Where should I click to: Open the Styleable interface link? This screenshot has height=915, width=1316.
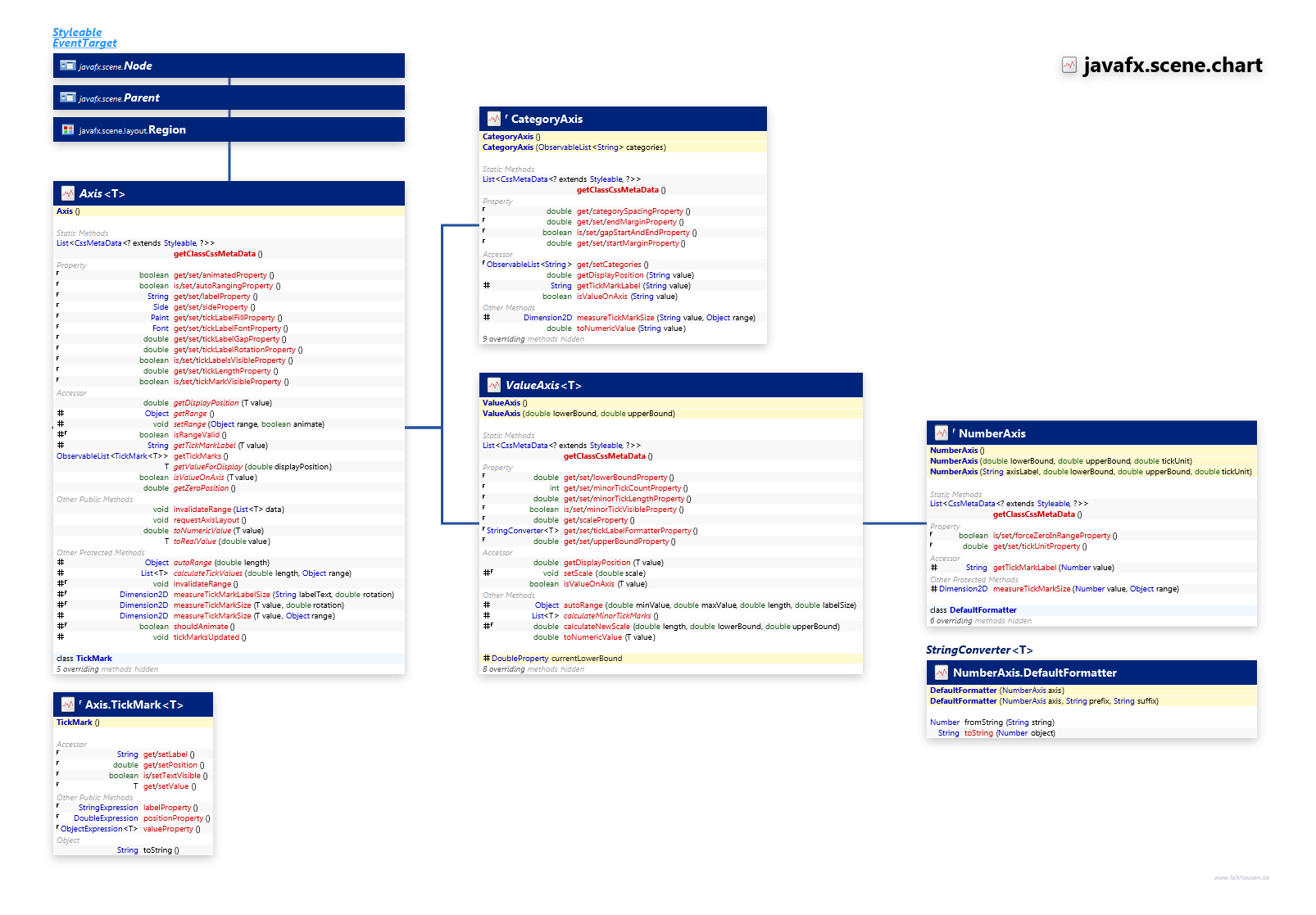coord(77,32)
